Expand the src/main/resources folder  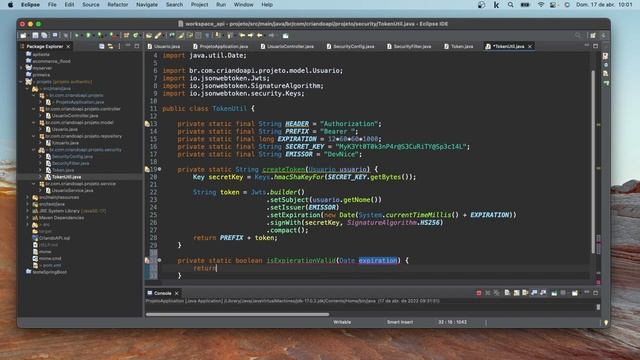28,197
